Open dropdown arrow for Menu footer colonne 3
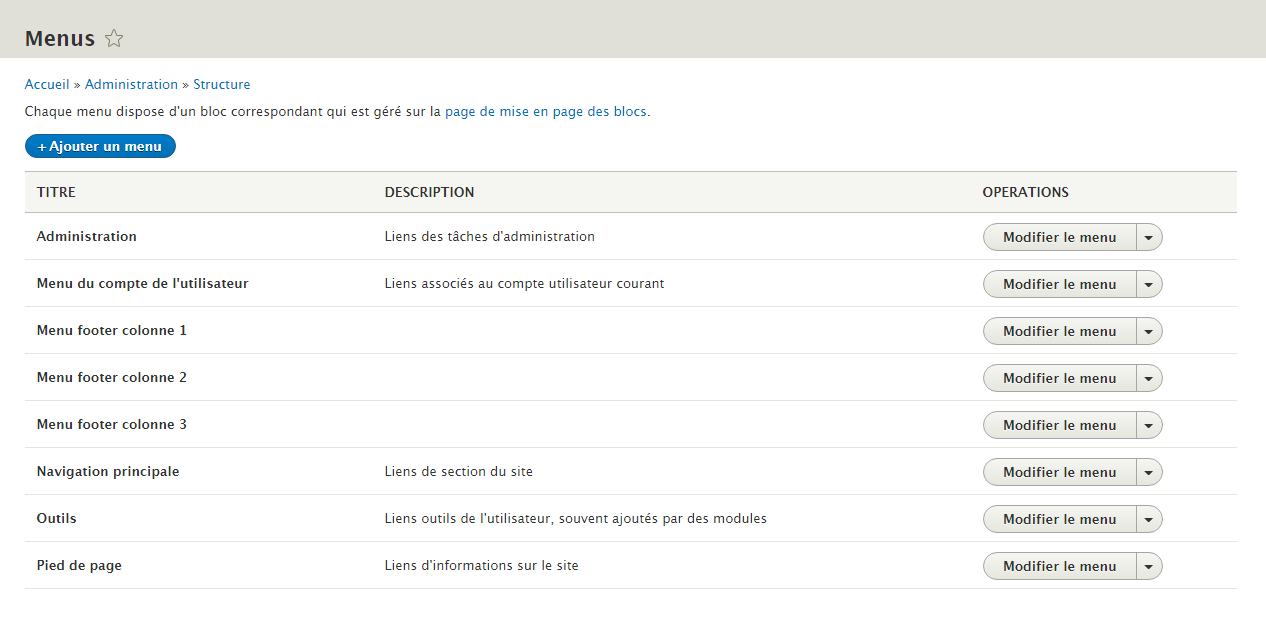Image resolution: width=1266 pixels, height=621 pixels. [1149, 425]
